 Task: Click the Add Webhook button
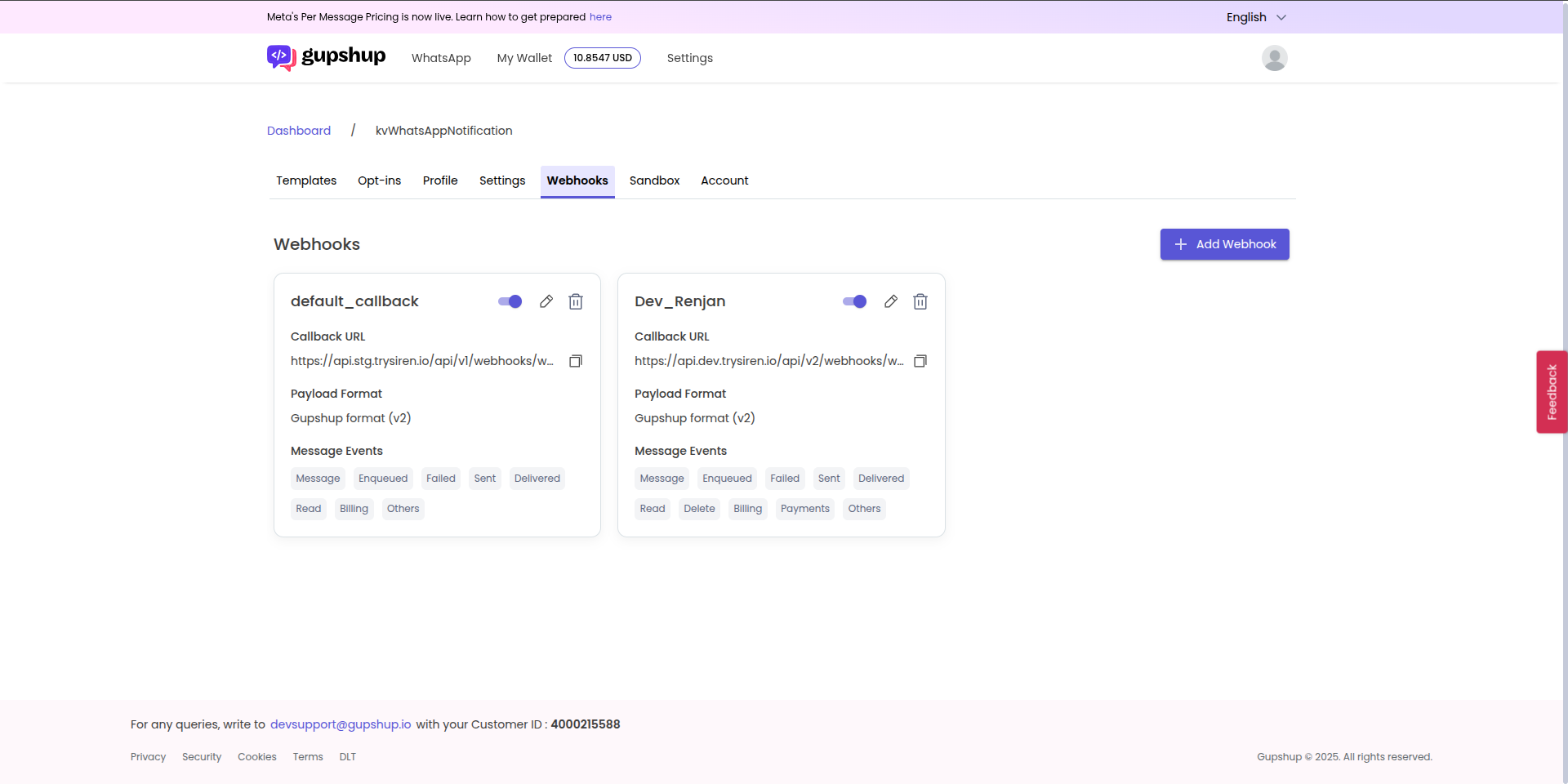(1224, 243)
